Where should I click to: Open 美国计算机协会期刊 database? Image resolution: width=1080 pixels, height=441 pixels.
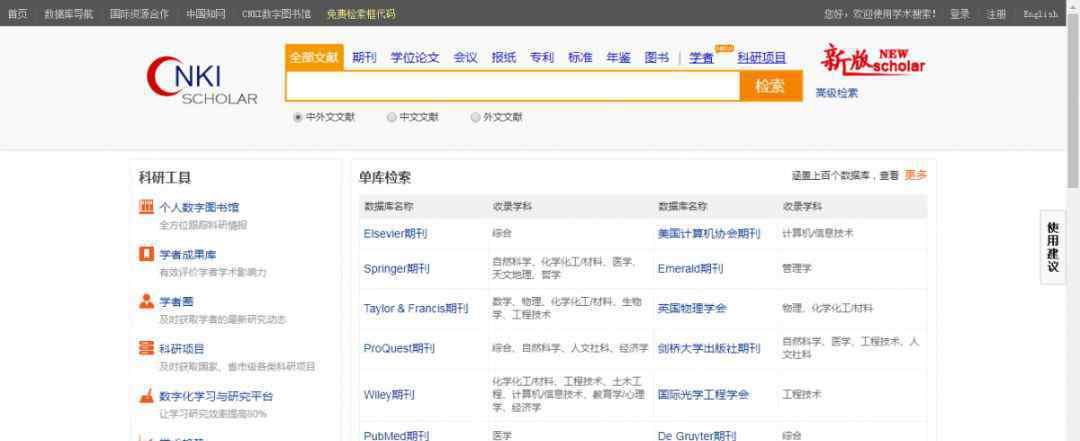click(709, 234)
